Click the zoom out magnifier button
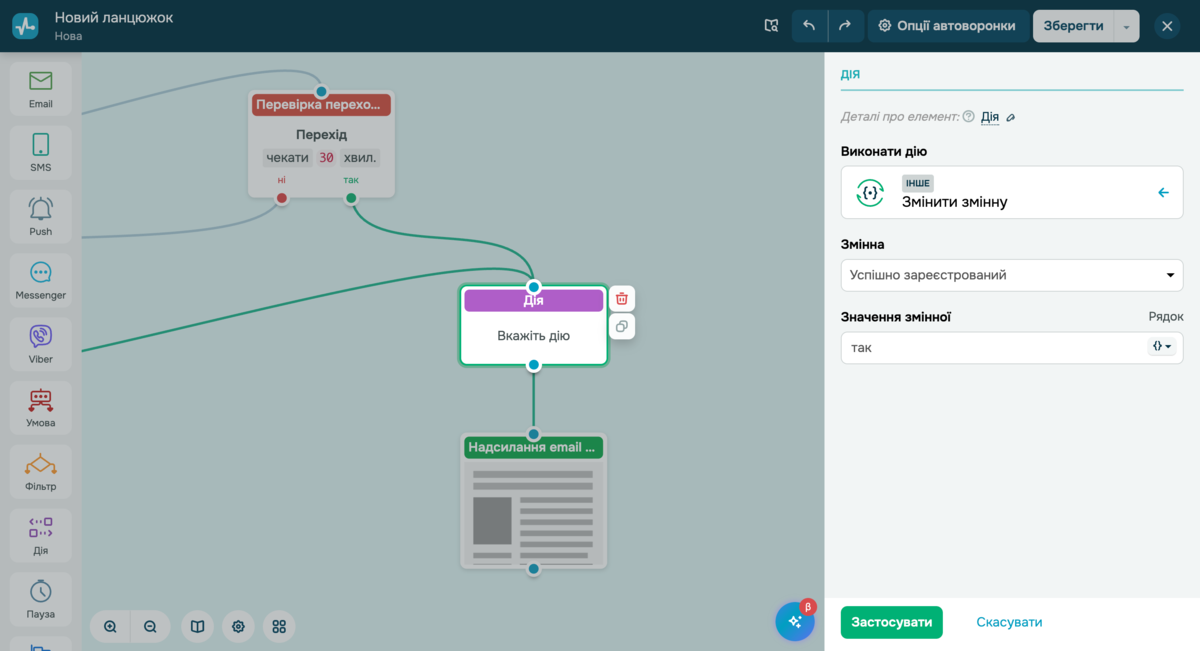 click(x=150, y=626)
